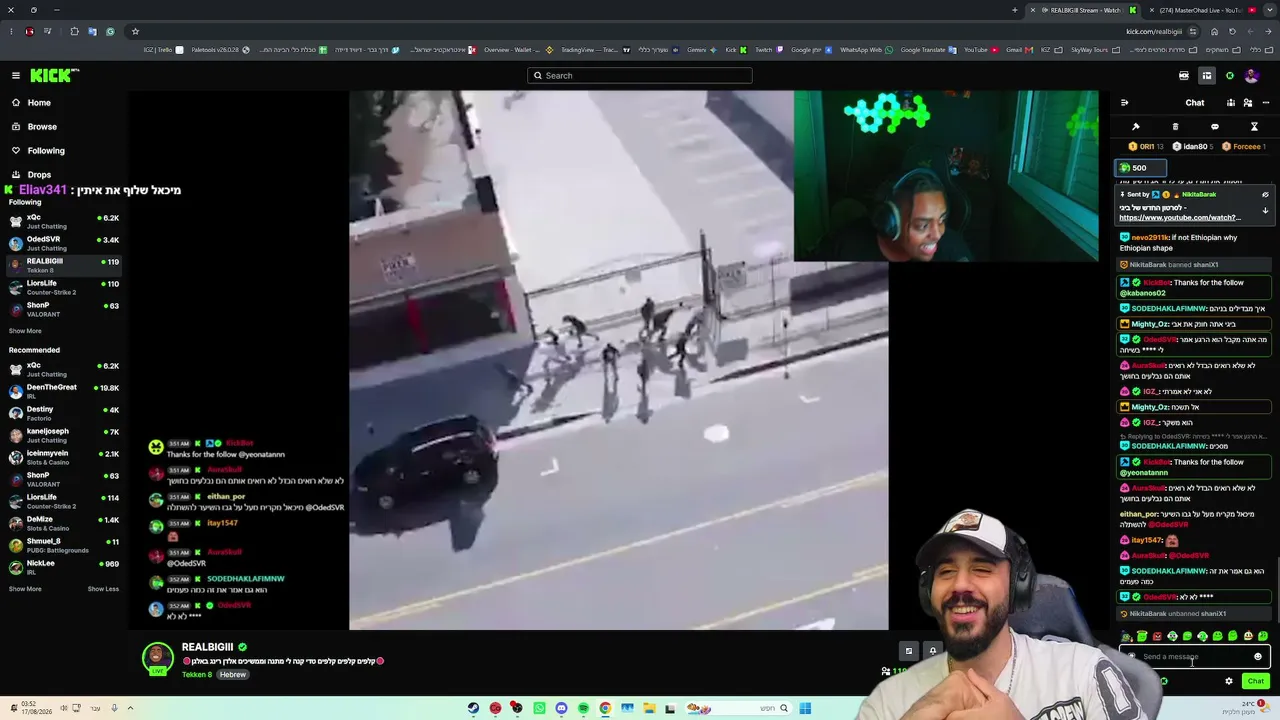1280x720 pixels.
Task: Hide the pinned message with eye icon
Action: [1265, 195]
